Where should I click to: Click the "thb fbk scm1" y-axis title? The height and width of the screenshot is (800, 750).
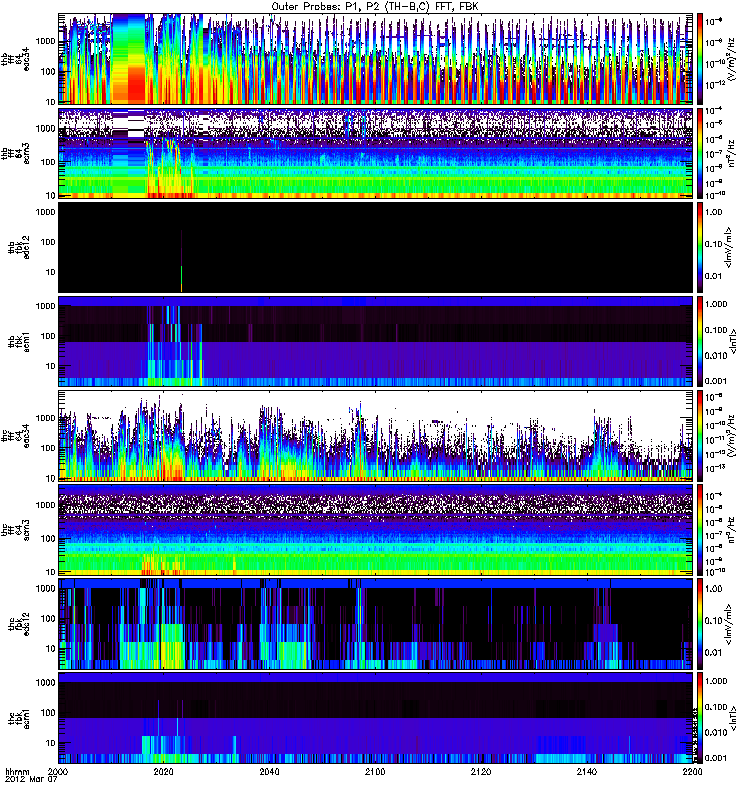pyautogui.click(x=19, y=341)
